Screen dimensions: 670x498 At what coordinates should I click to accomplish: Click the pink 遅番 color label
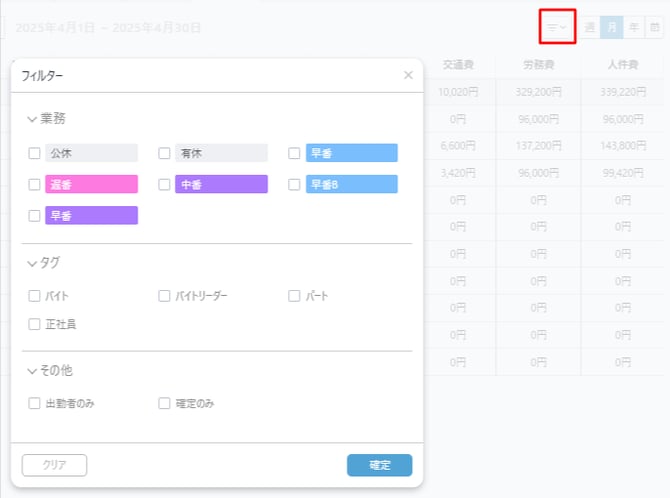tap(91, 185)
